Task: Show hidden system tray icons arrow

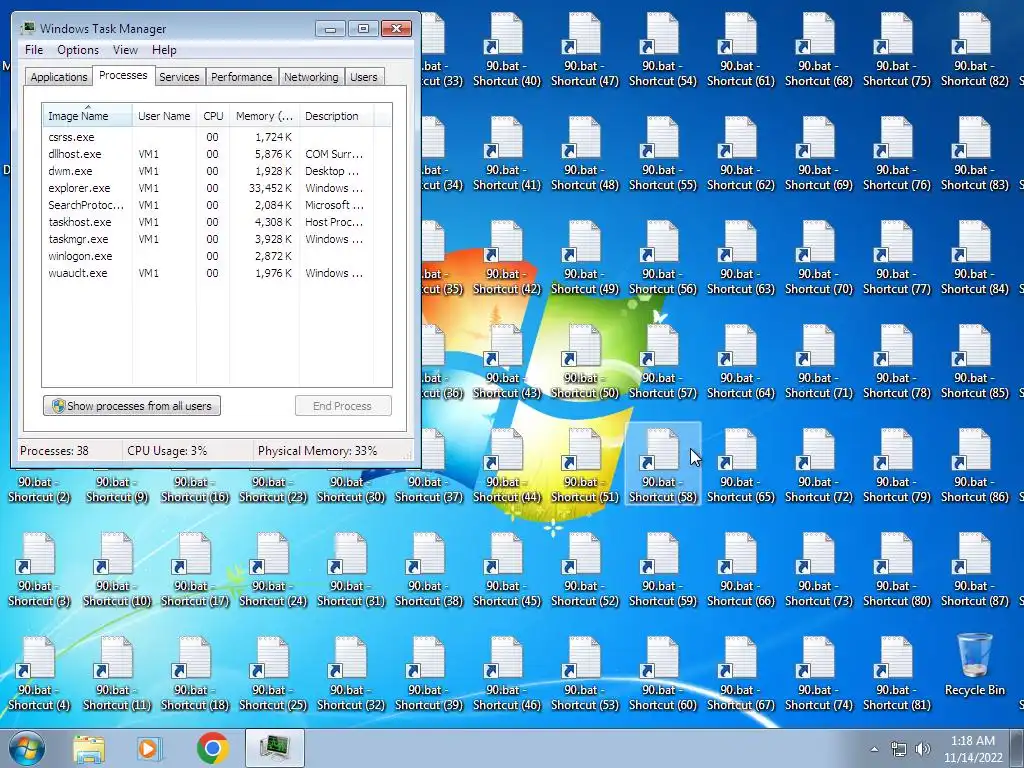Action: point(874,749)
